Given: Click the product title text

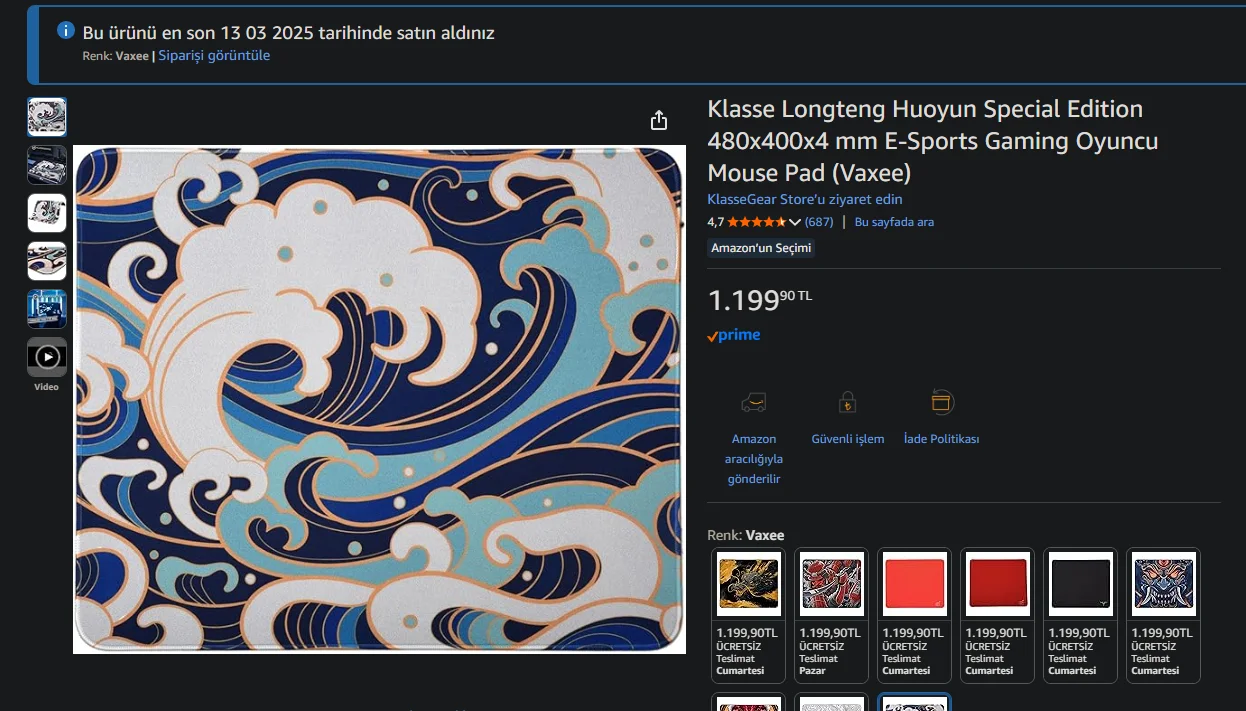Looking at the screenshot, I should pos(932,140).
